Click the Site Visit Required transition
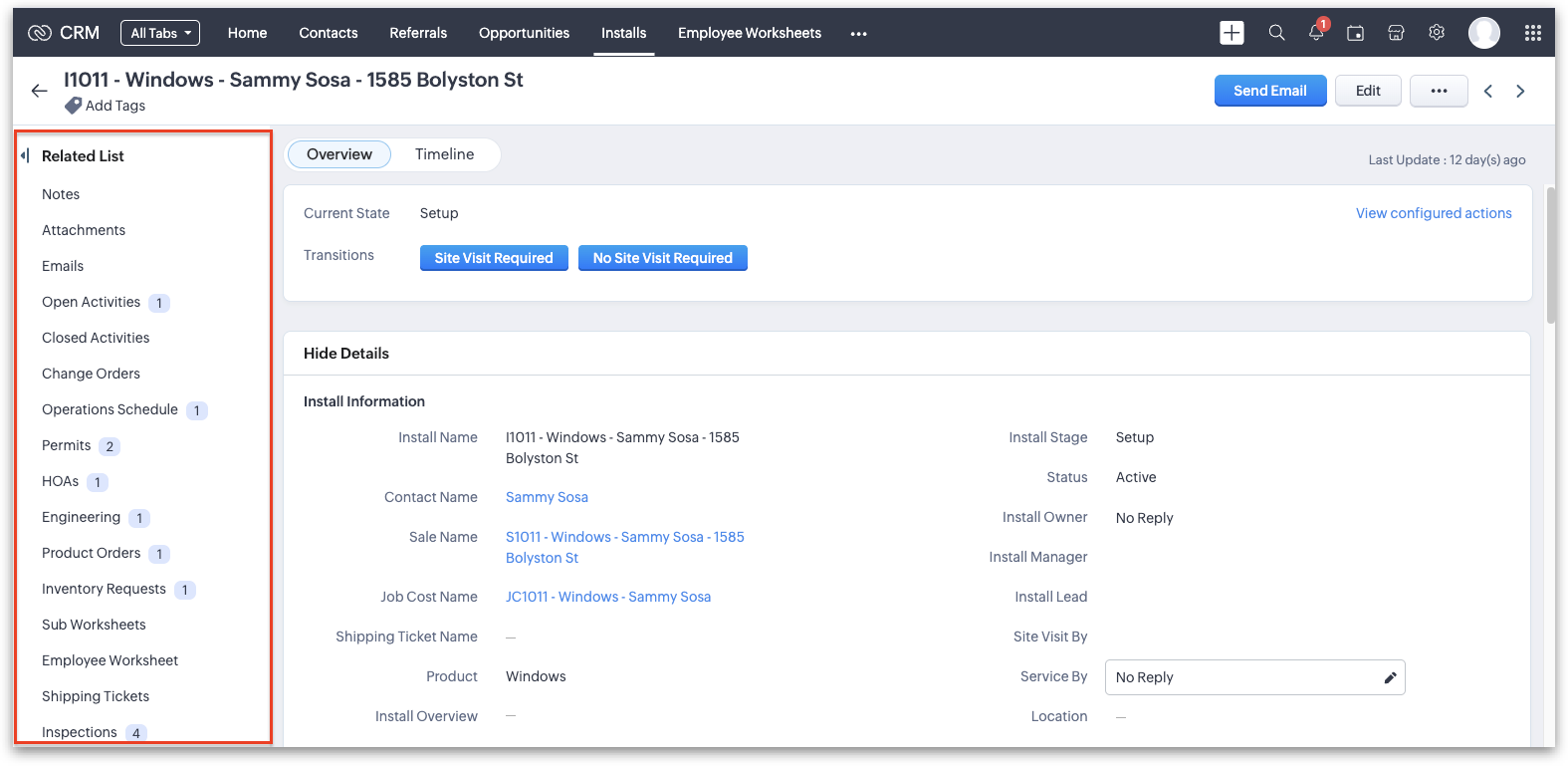 (494, 258)
